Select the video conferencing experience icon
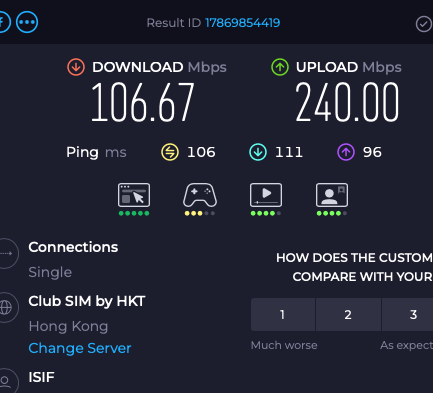Viewport: 433px width, 393px height. [x=332, y=195]
